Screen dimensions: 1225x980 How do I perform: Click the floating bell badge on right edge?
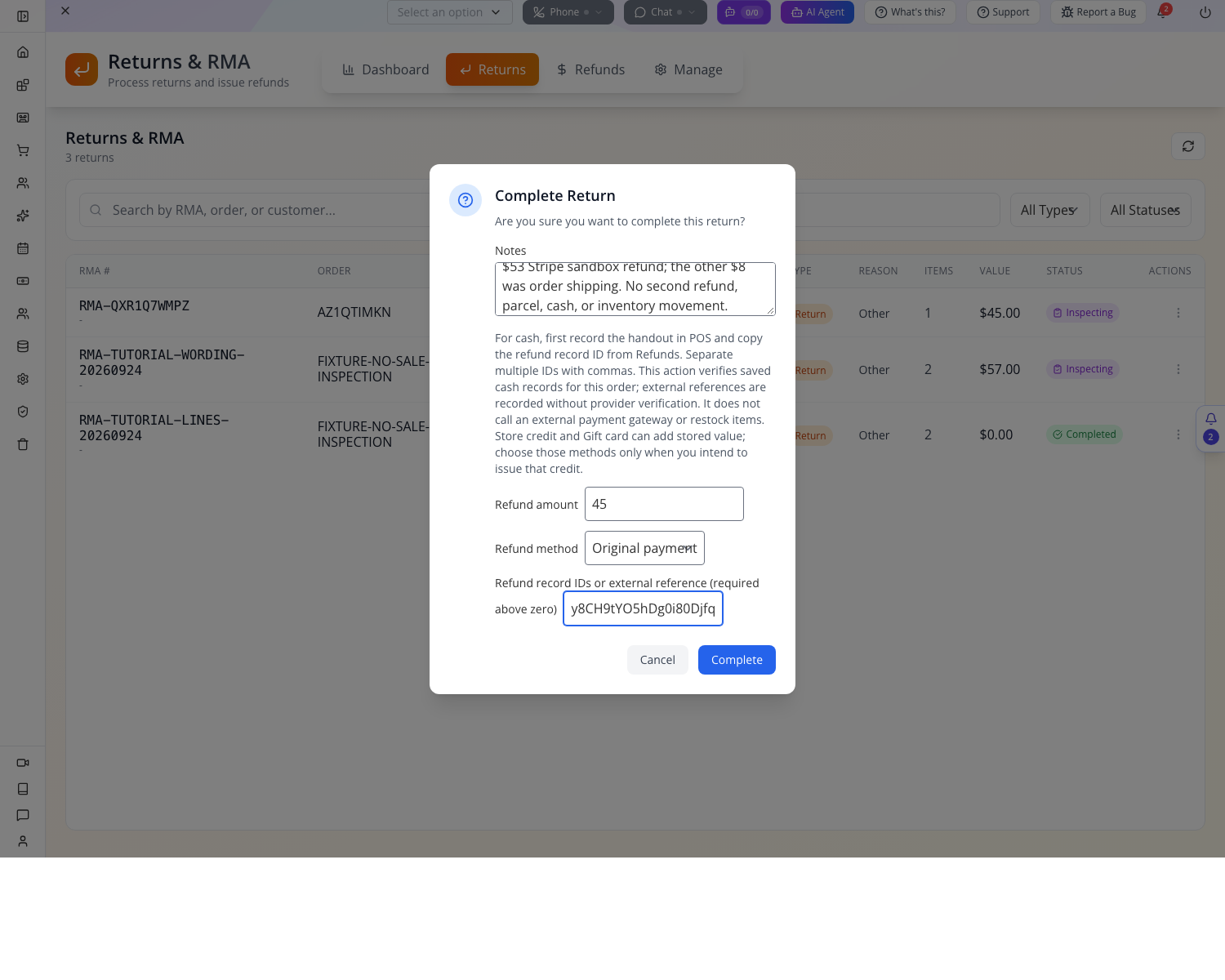[1211, 428]
